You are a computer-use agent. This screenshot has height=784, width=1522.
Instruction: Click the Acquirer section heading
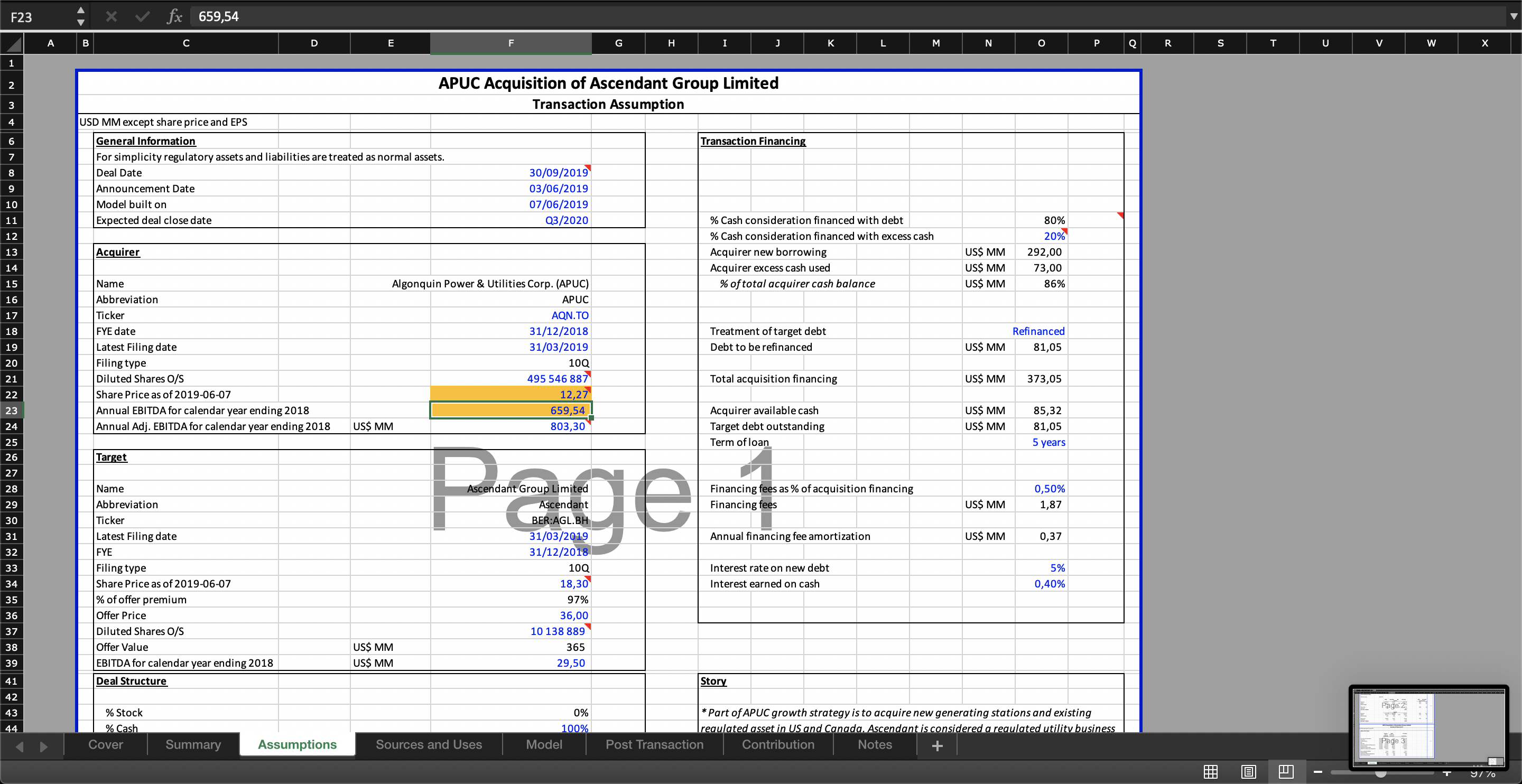point(118,253)
